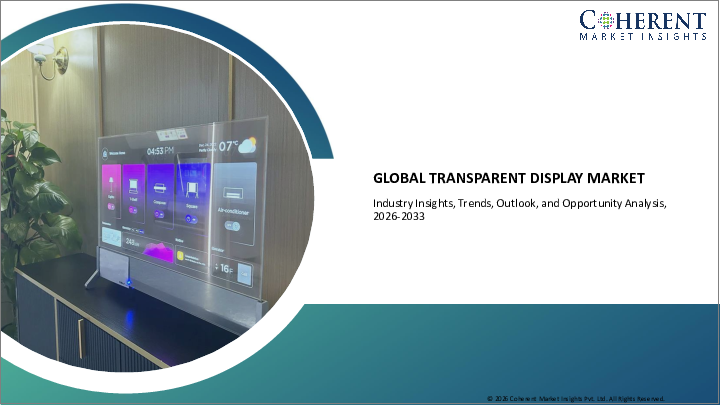The height and width of the screenshot is (405, 720).
Task: Click the Coherent Market Insights copyright text
Action: 575,397
